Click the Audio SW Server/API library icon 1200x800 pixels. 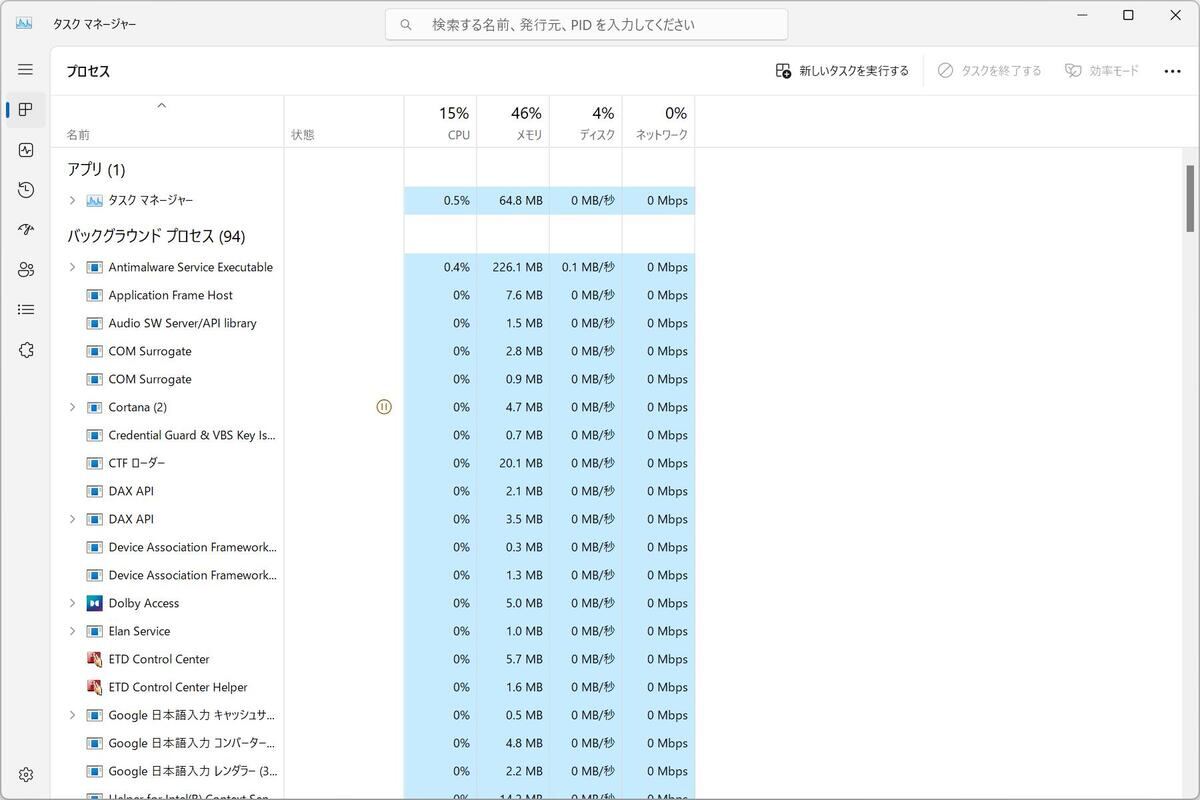click(x=95, y=323)
